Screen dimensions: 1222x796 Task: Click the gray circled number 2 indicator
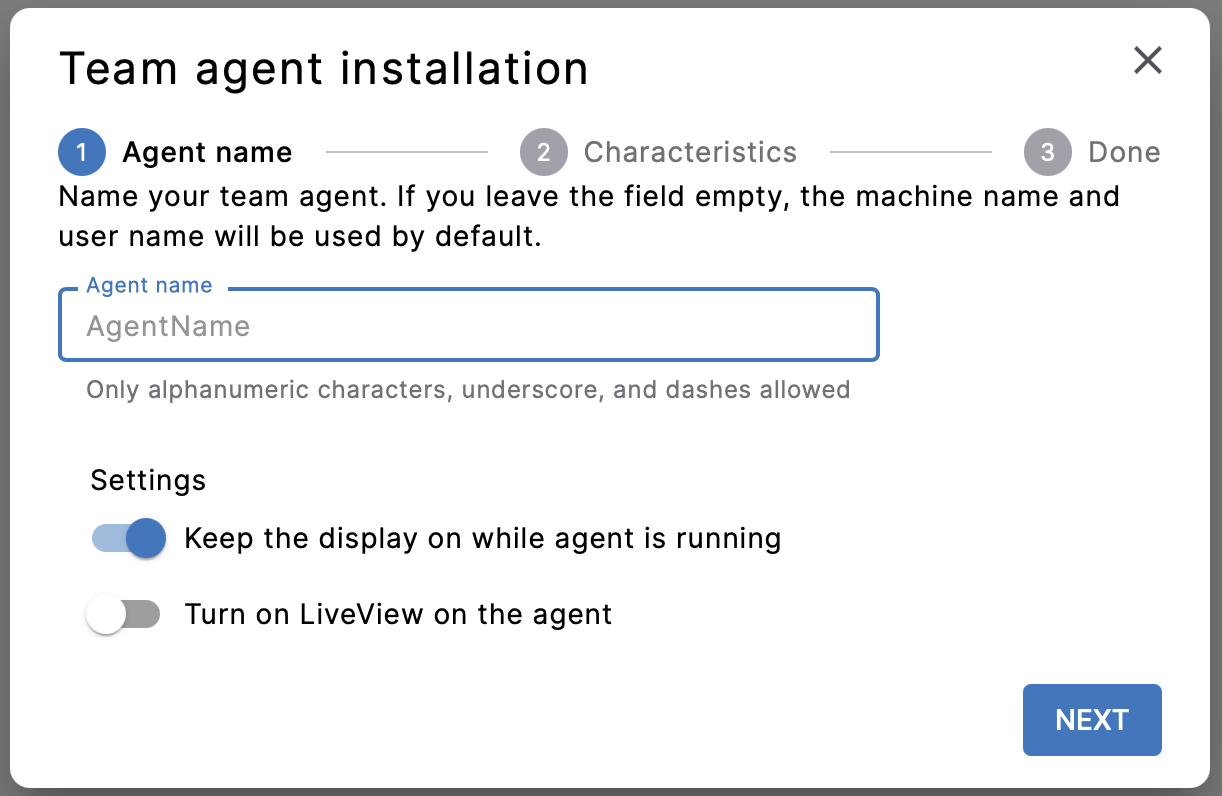(x=544, y=151)
